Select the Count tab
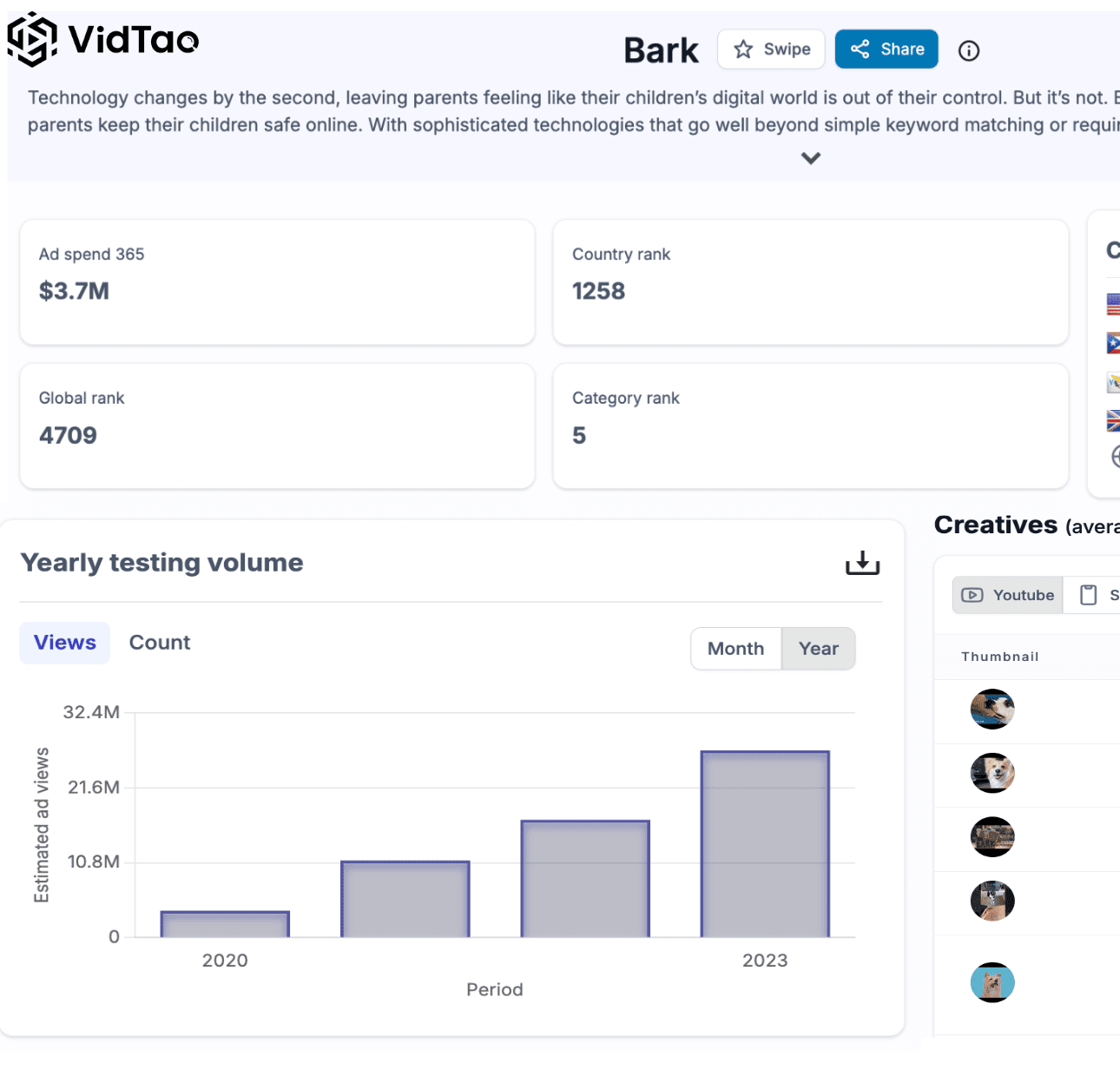 point(160,643)
